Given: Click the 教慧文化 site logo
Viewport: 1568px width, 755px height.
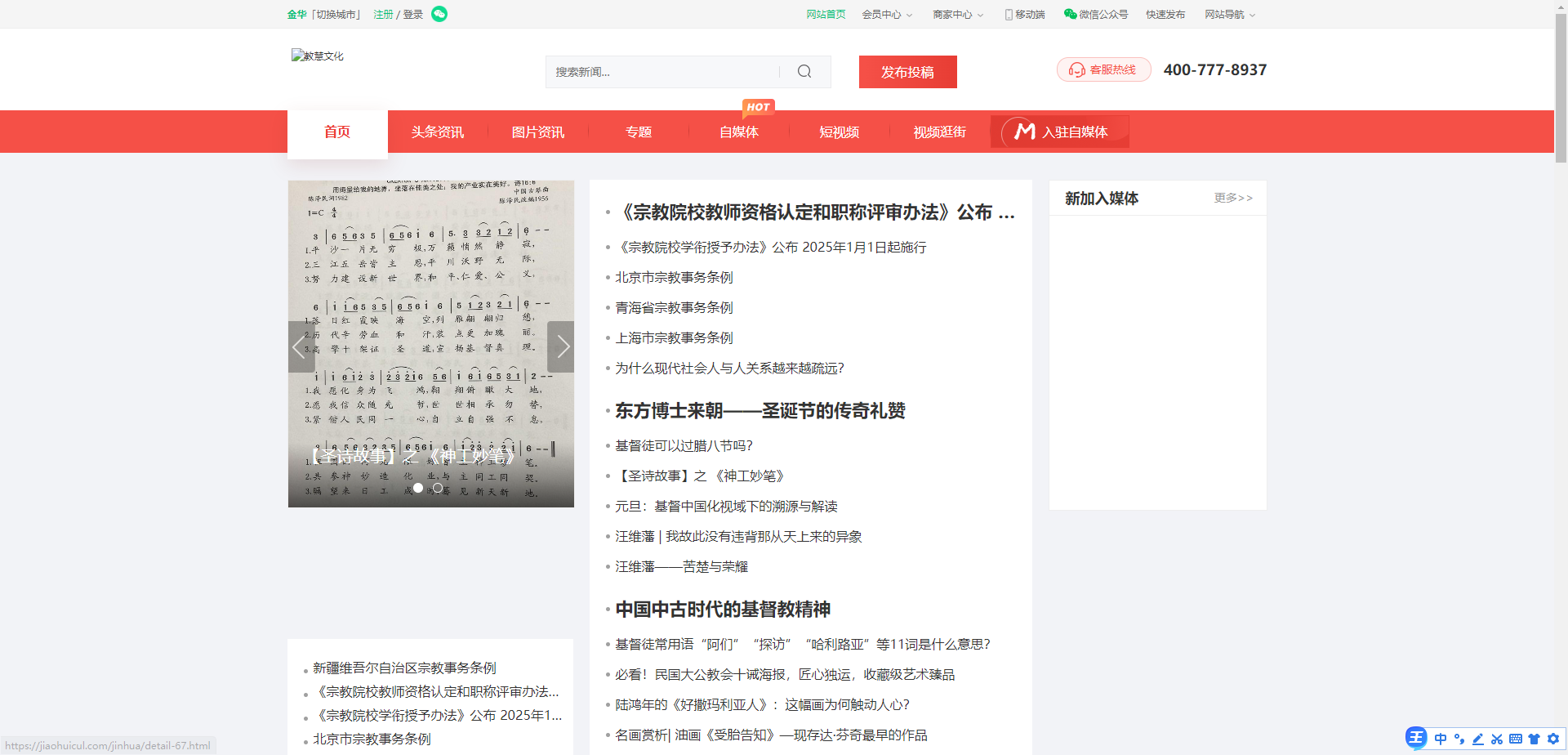Looking at the screenshot, I should coord(318,56).
